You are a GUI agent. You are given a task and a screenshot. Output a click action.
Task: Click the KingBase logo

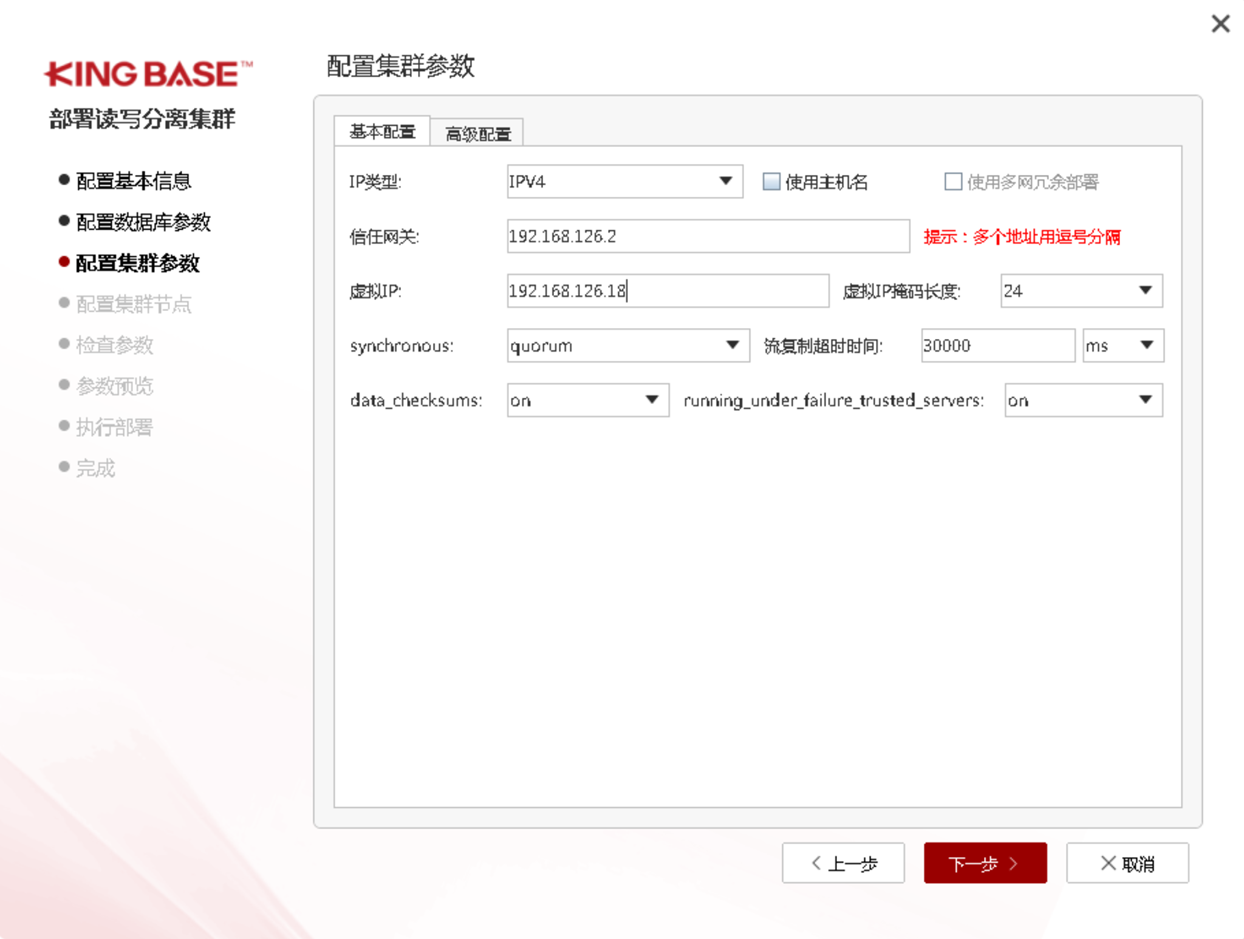coord(148,74)
